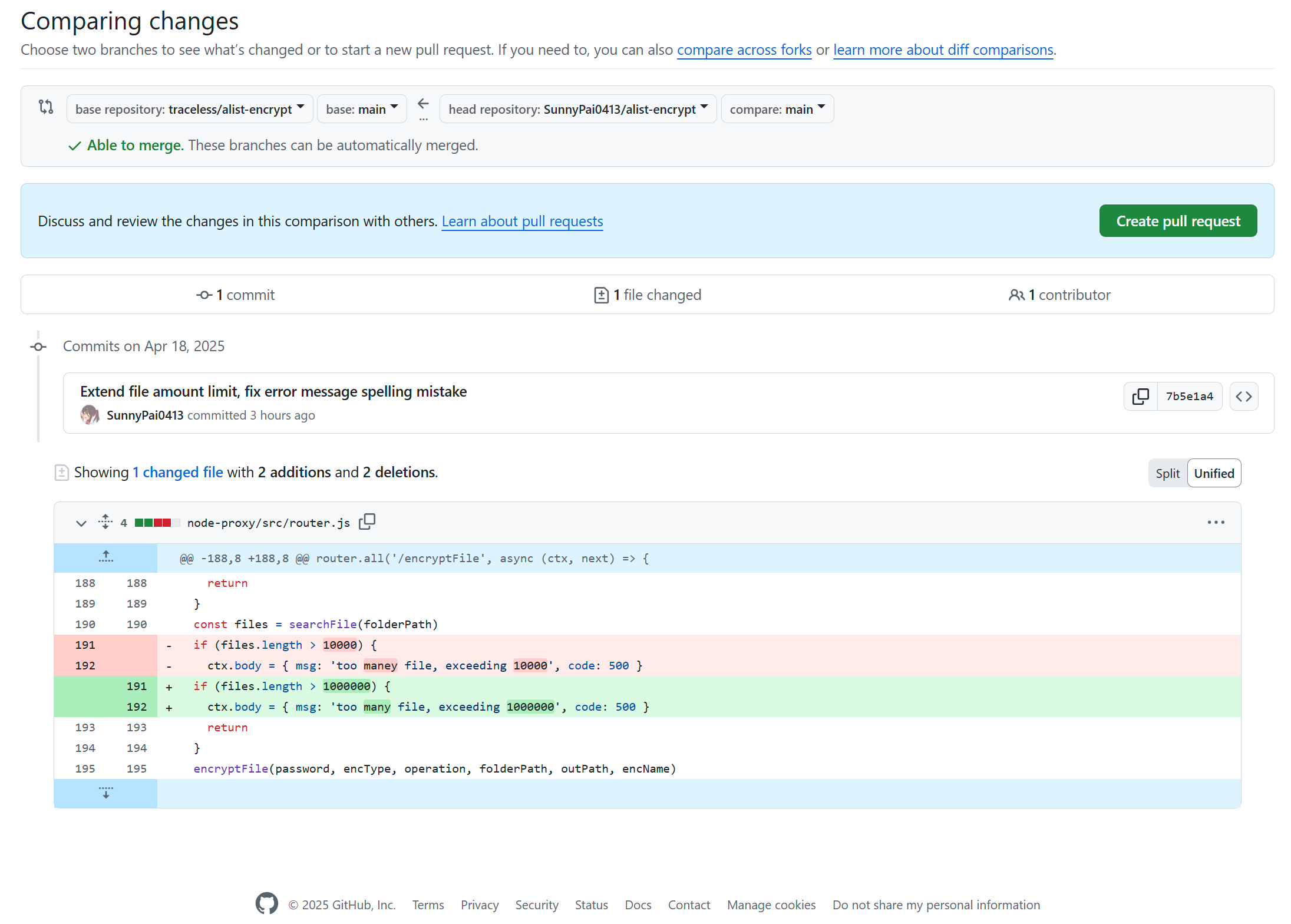This screenshot has height=924, width=1291.
Task: Click the GitHub logo in footer
Action: click(267, 904)
